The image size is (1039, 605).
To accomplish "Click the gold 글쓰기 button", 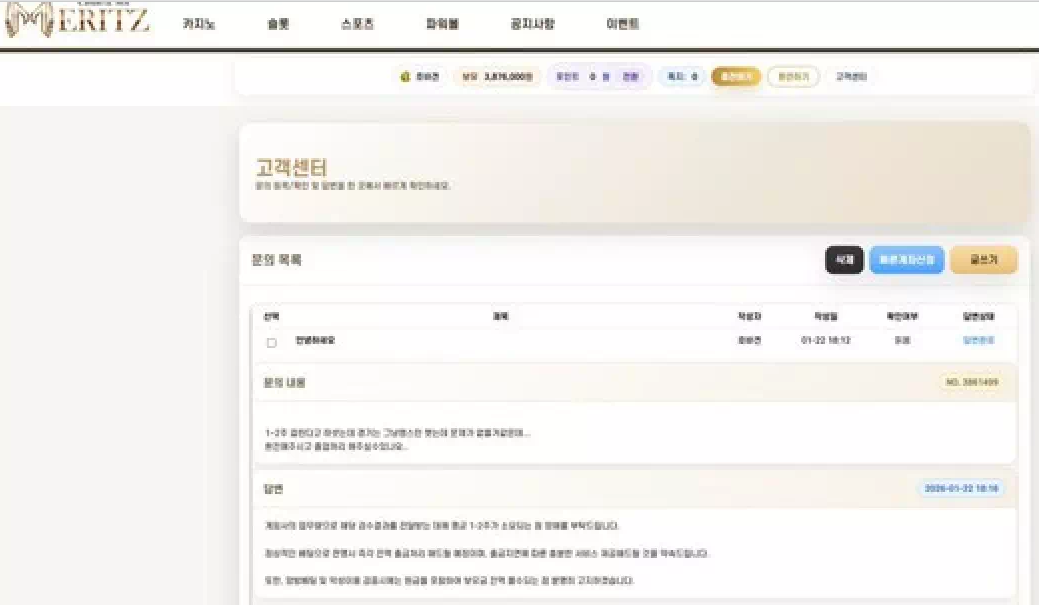I will [x=983, y=260].
